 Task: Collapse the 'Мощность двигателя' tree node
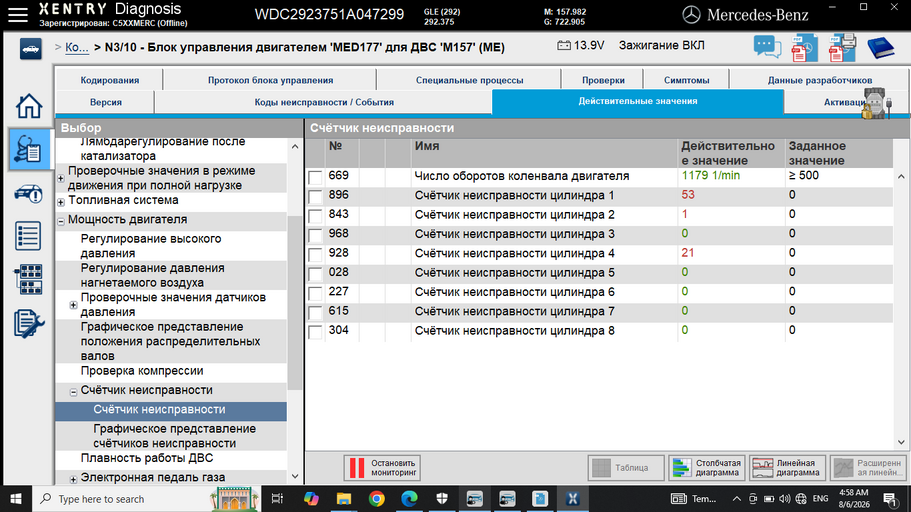coord(61,221)
